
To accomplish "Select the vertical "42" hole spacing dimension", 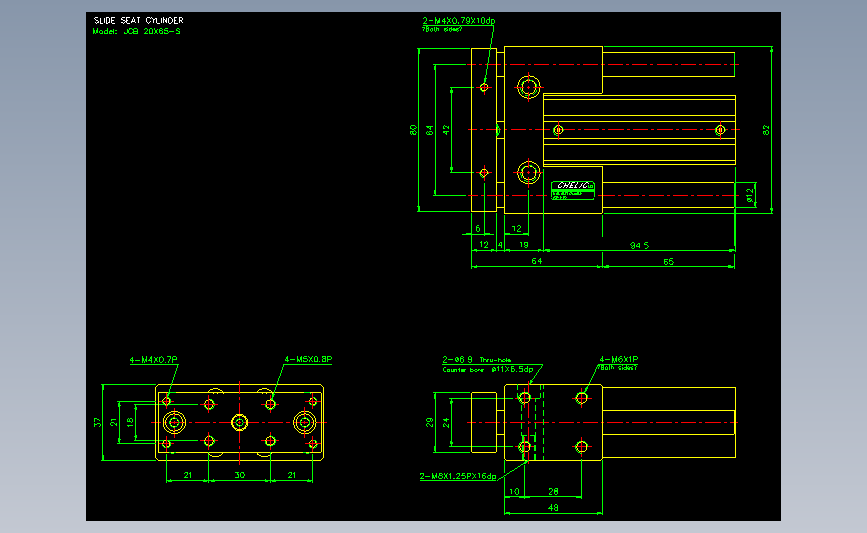I will coord(446,130).
